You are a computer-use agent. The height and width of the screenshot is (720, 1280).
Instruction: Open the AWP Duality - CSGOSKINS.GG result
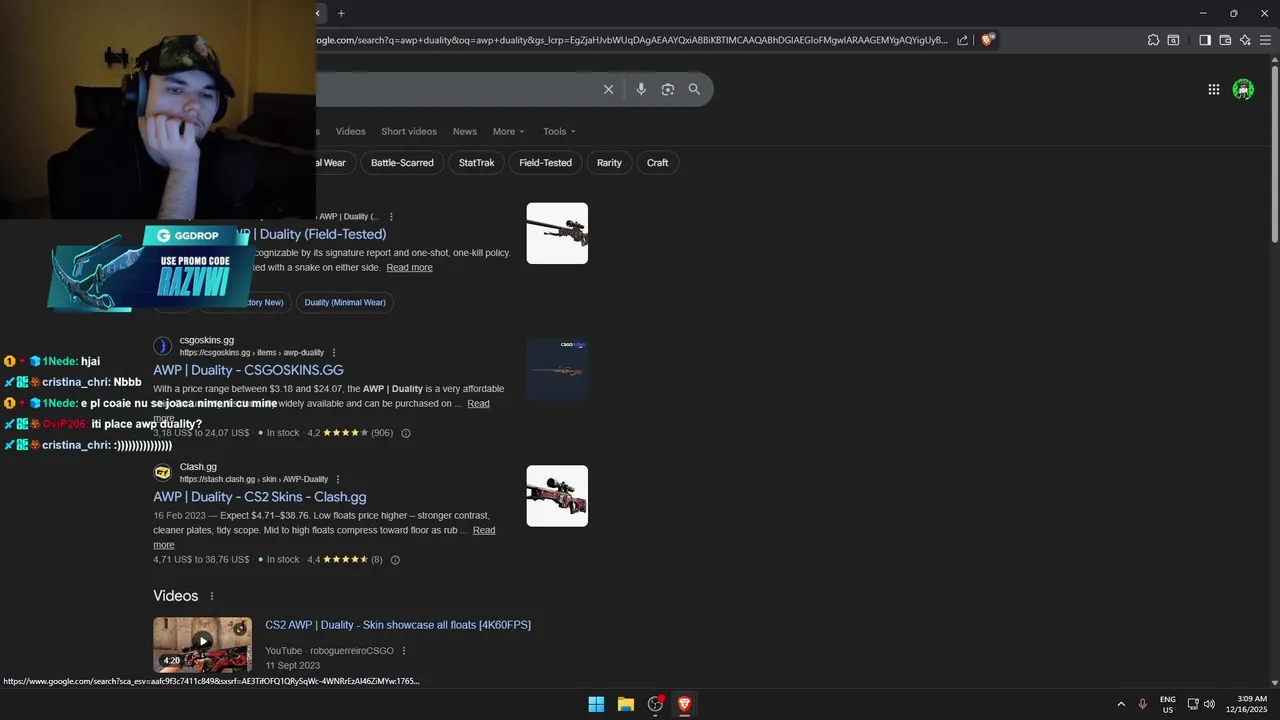pyautogui.click(x=248, y=370)
